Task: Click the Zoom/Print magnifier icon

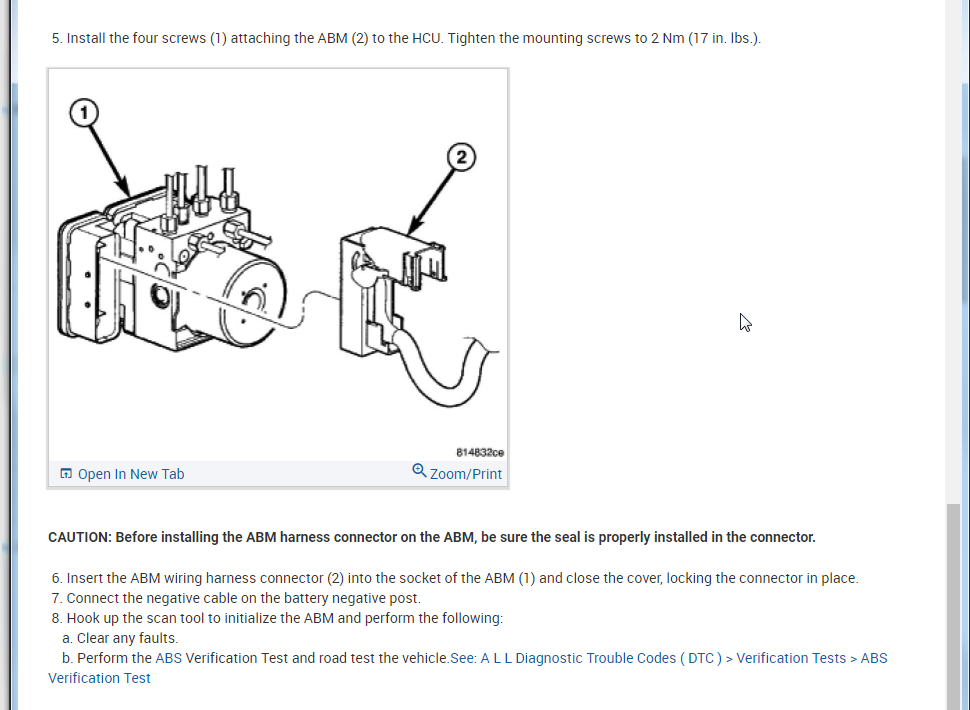Action: point(419,471)
